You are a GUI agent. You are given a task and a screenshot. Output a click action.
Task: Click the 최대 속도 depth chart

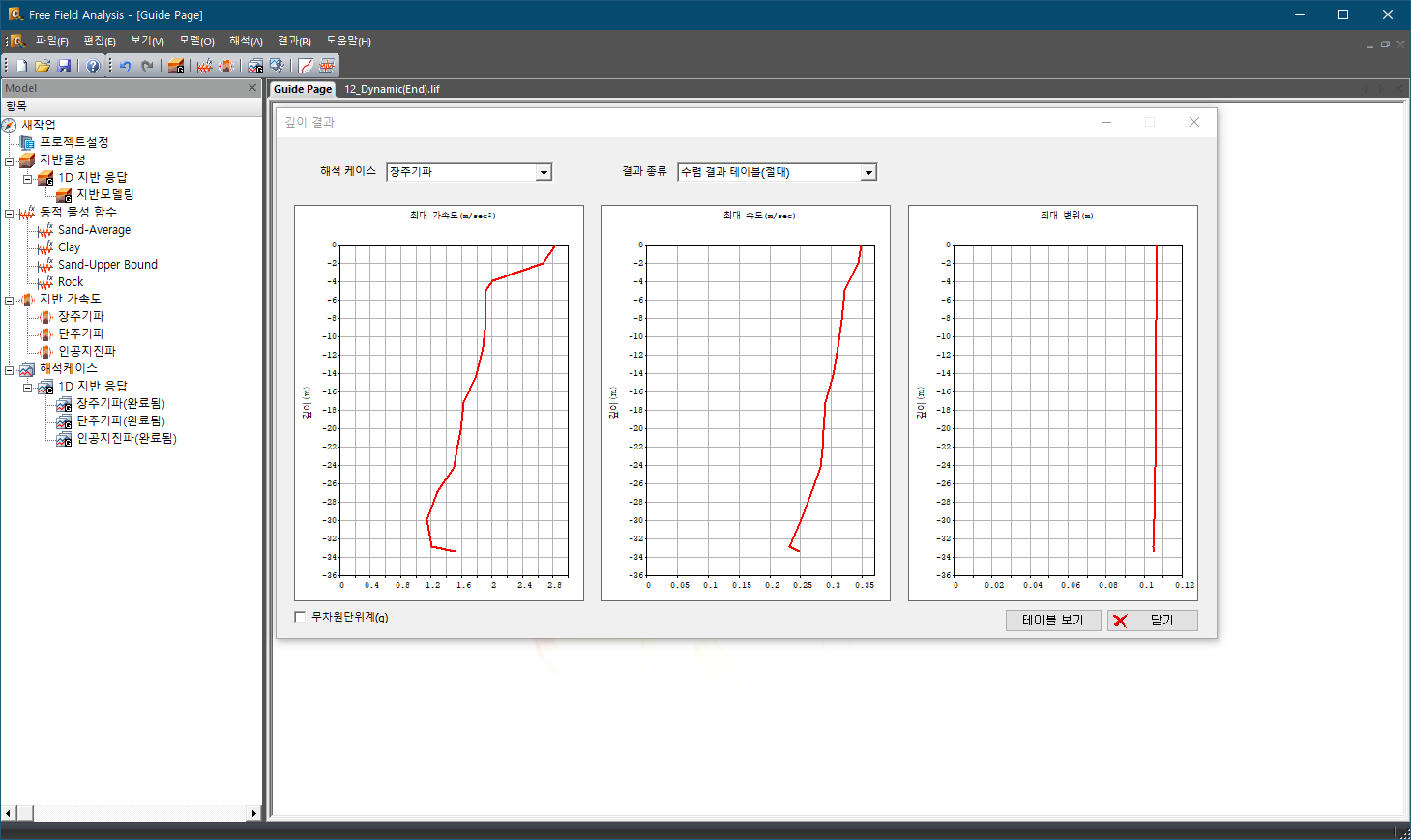746,403
